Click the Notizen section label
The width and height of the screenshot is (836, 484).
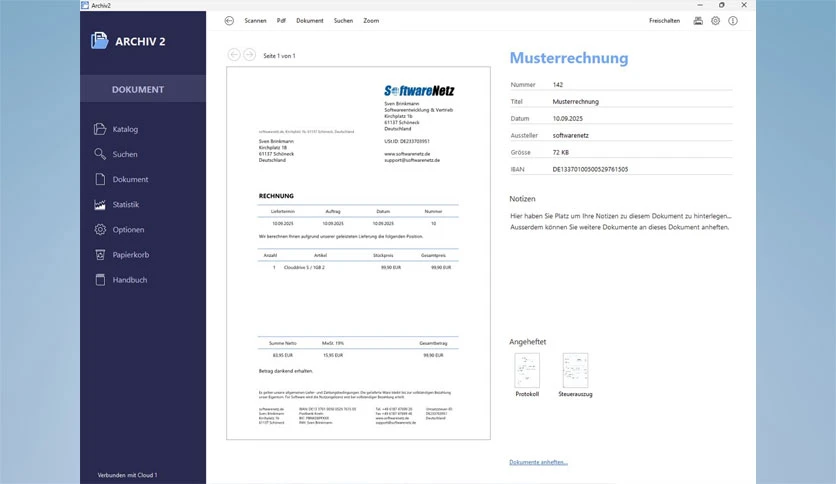tap(522, 198)
